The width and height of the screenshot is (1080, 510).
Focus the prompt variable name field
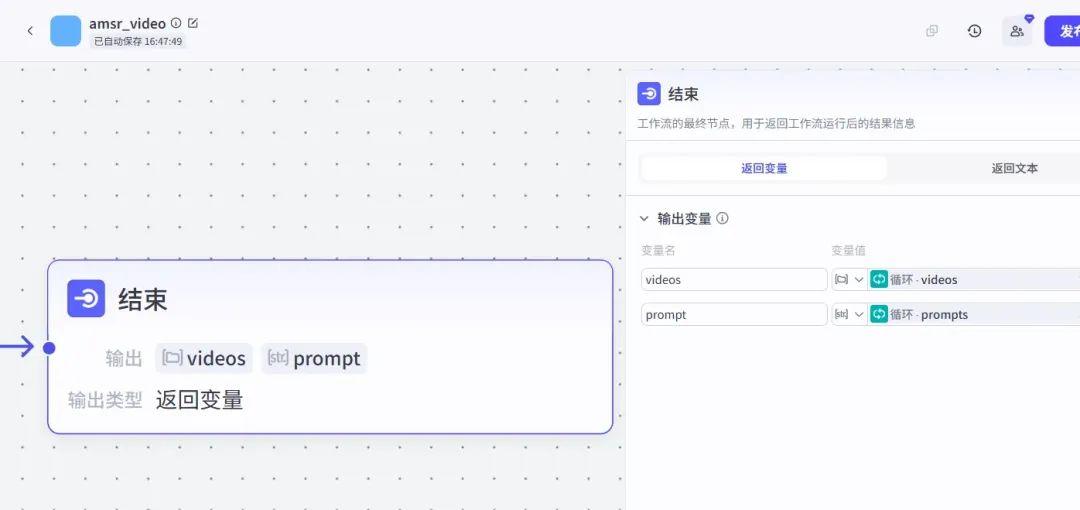click(734, 314)
